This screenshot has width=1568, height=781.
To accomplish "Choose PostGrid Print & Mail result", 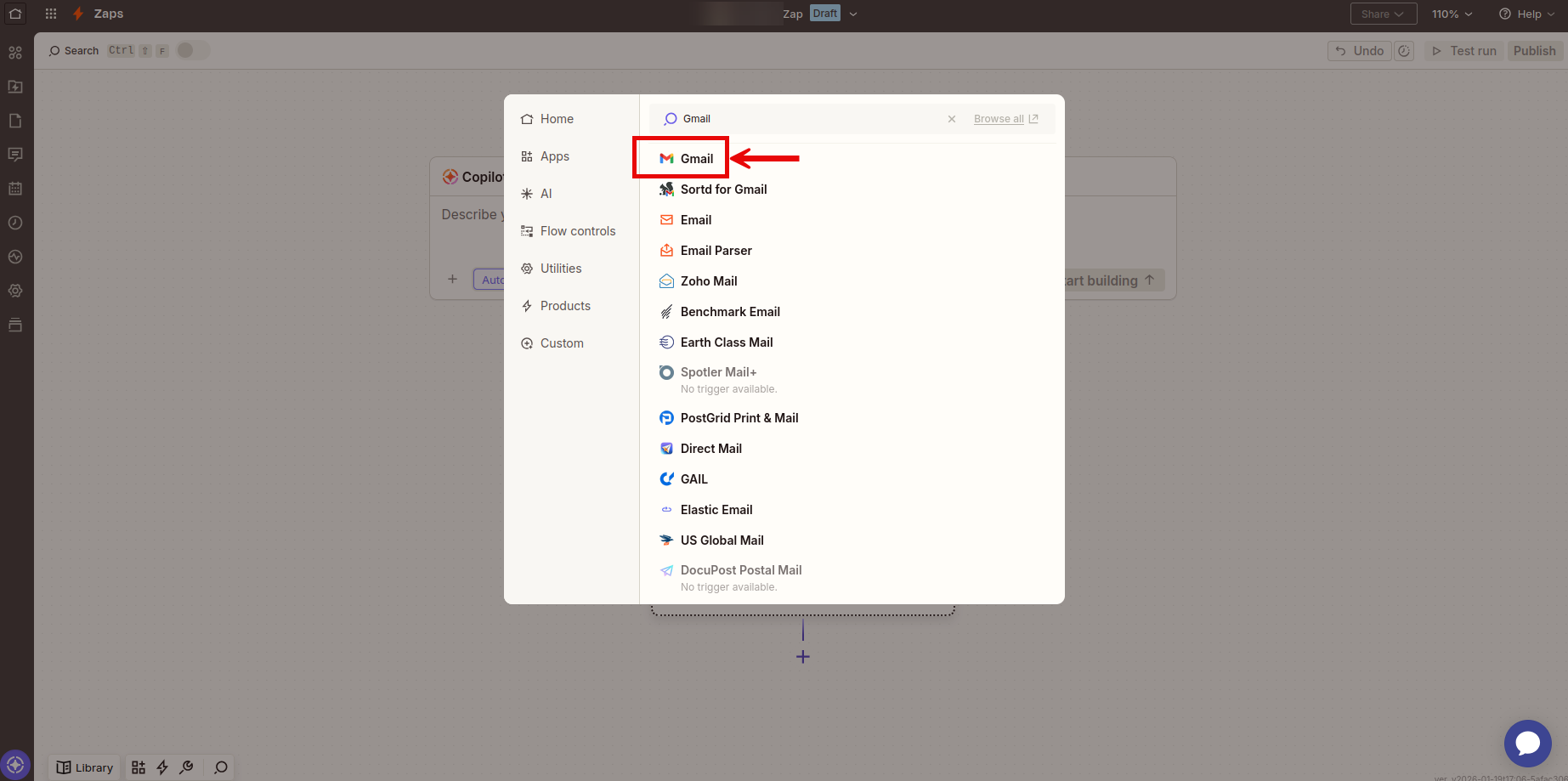I will coord(852,418).
